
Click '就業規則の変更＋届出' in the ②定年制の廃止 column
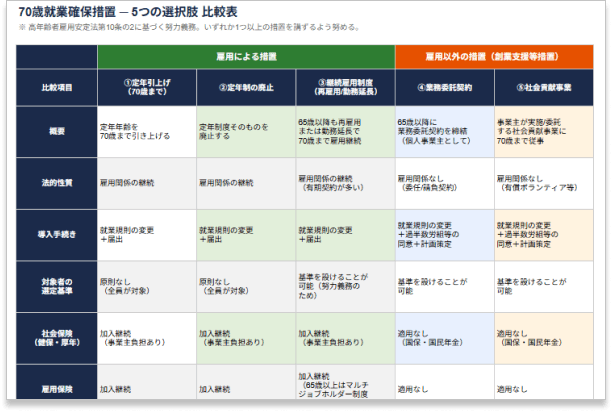coord(246,235)
